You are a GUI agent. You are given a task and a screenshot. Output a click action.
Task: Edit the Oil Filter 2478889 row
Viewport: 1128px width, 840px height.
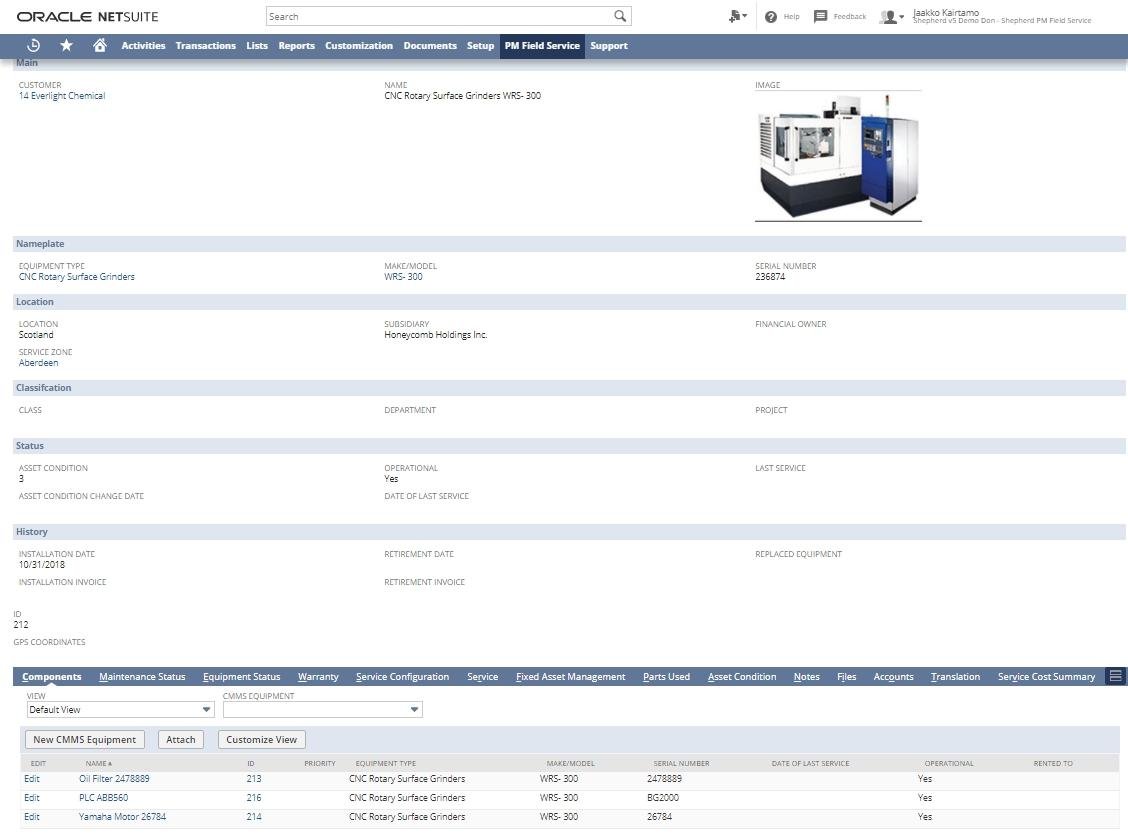click(32, 779)
